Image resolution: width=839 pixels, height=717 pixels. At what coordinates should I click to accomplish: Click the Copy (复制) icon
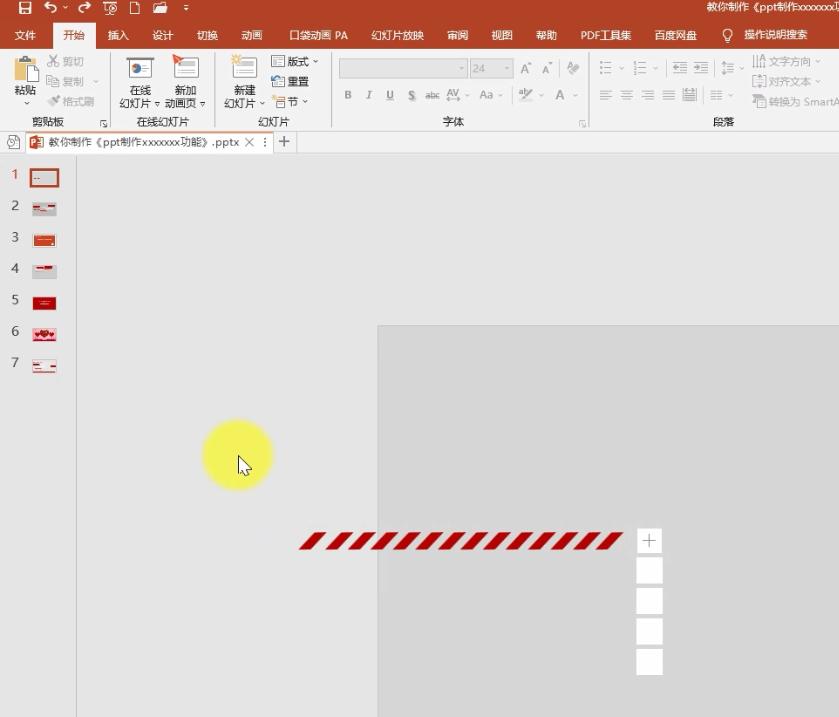pyautogui.click(x=55, y=81)
